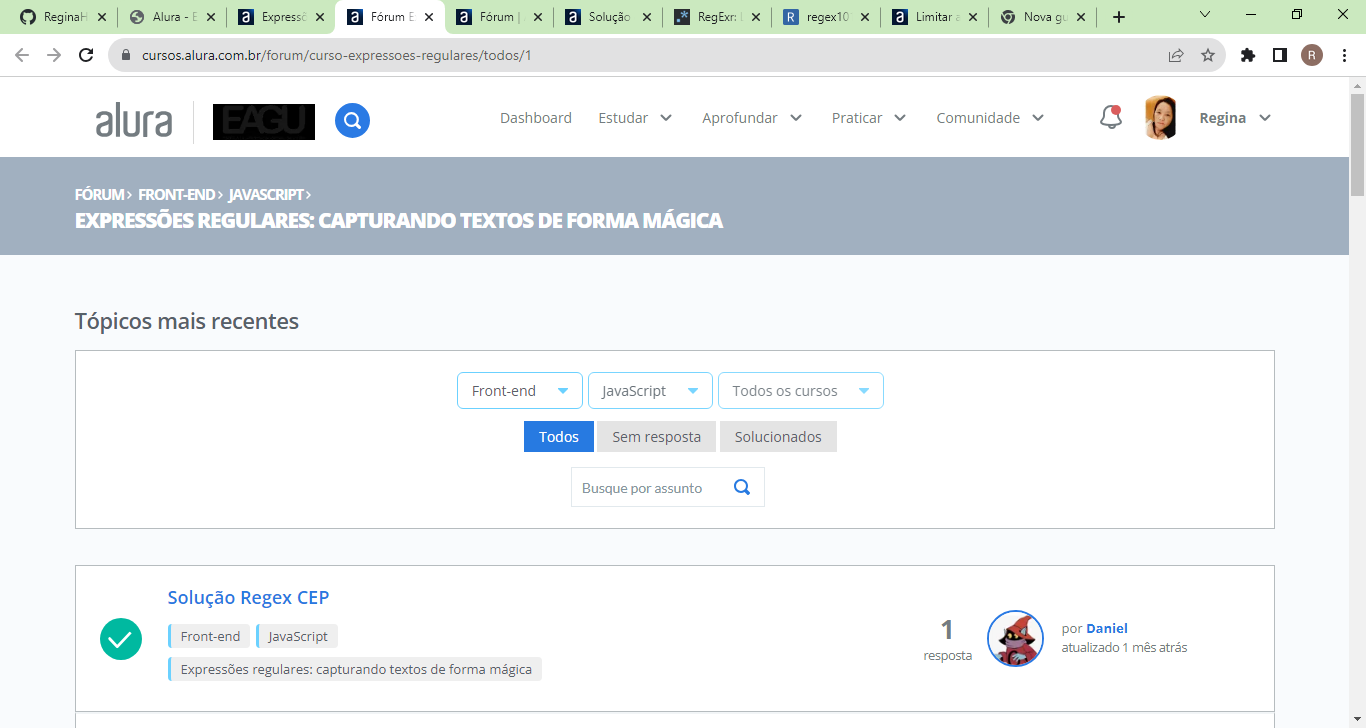Open the JavaScript subcategory dropdown

[650, 391]
